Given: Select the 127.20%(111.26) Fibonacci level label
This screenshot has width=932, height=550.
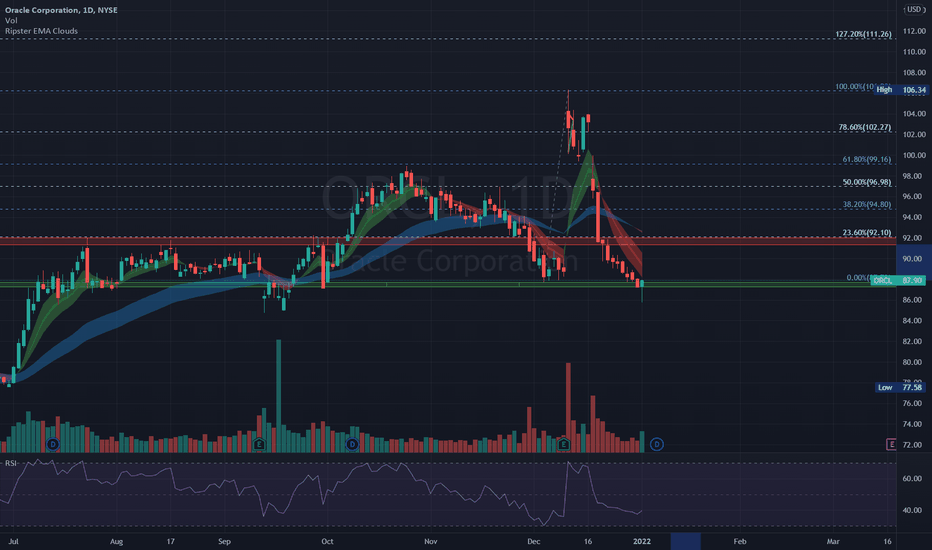Looking at the screenshot, I should click(863, 34).
